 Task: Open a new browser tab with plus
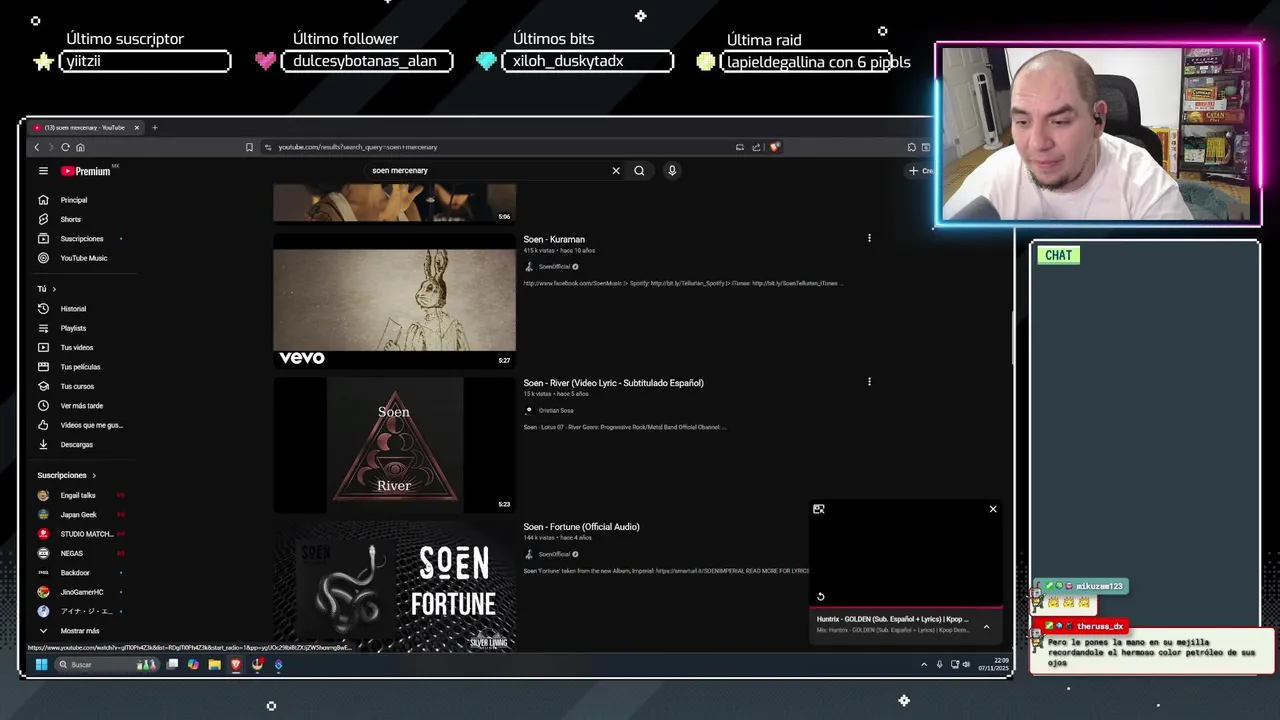[155, 128]
